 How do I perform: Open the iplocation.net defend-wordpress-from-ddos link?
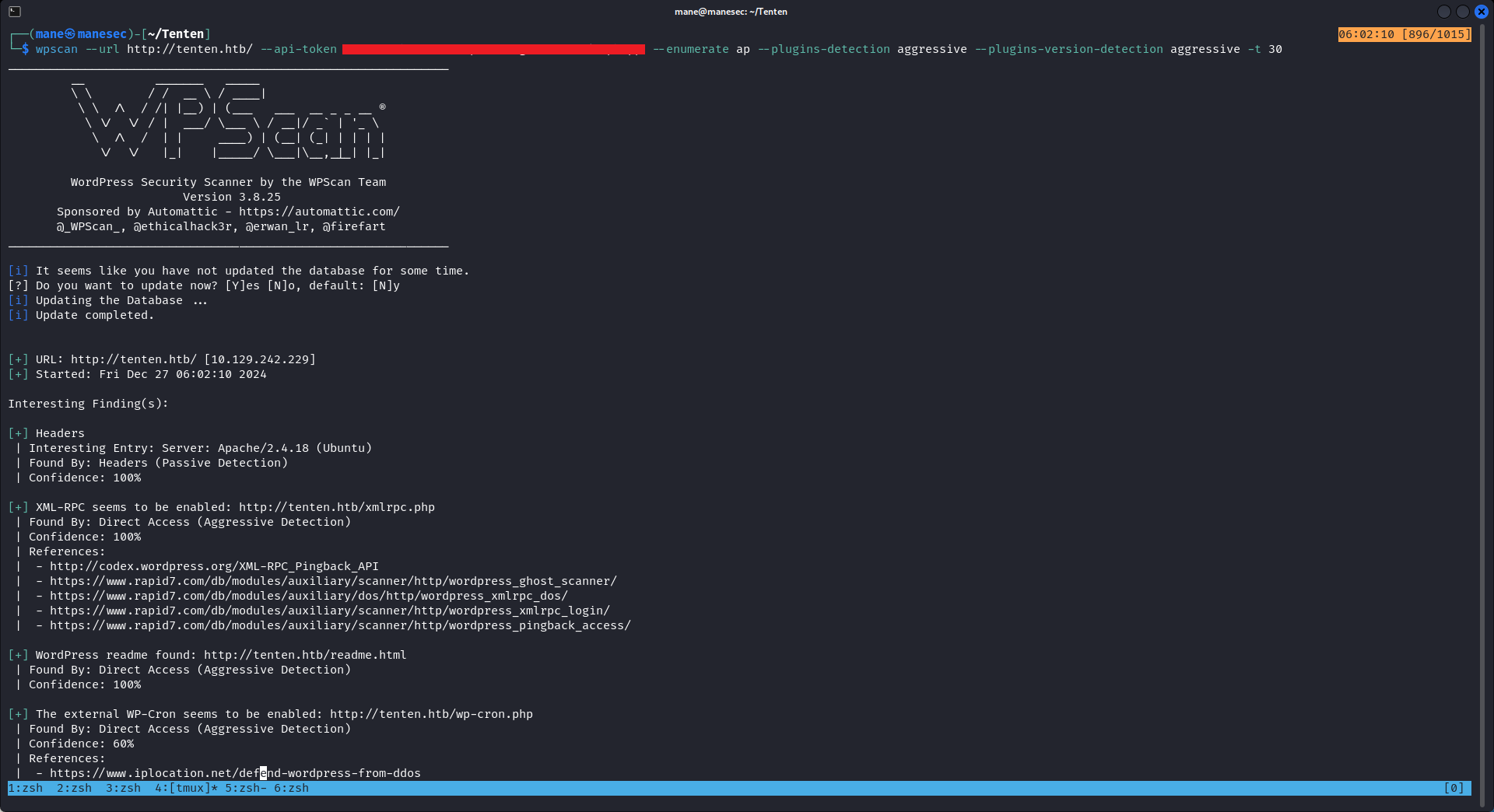click(235, 773)
